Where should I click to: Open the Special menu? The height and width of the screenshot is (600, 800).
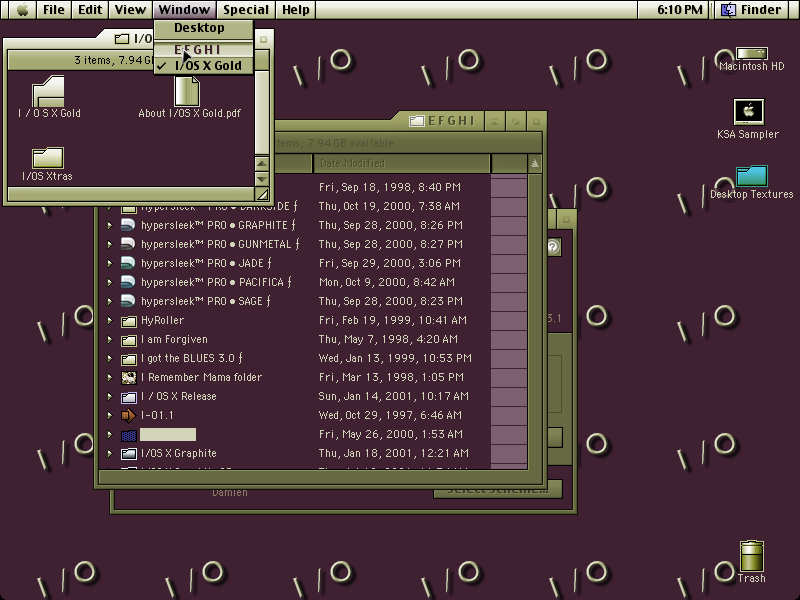pos(246,10)
